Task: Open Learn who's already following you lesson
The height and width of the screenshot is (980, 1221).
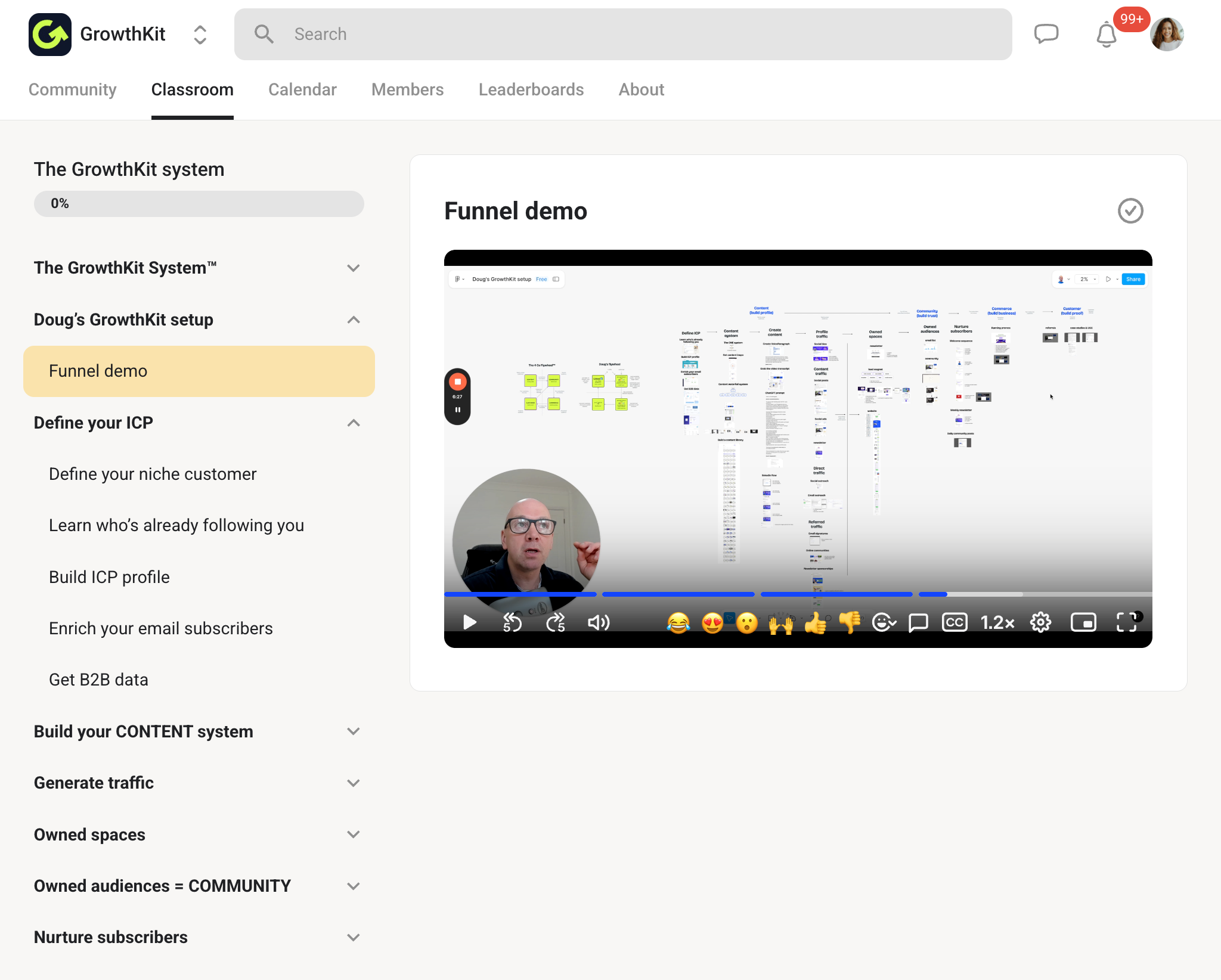Action: 176,525
